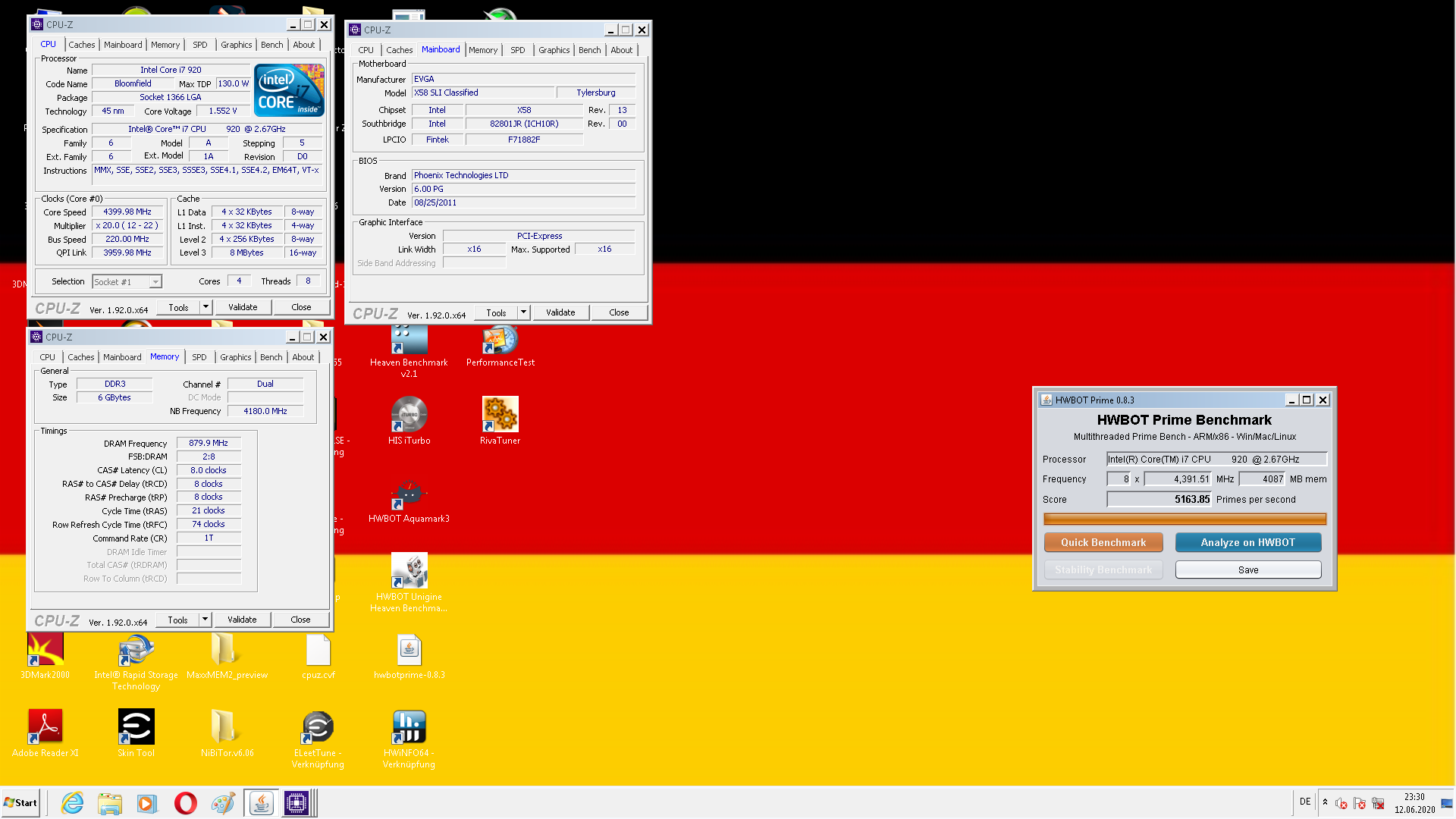Open Graphics tab in Mainboard window

pyautogui.click(x=554, y=50)
